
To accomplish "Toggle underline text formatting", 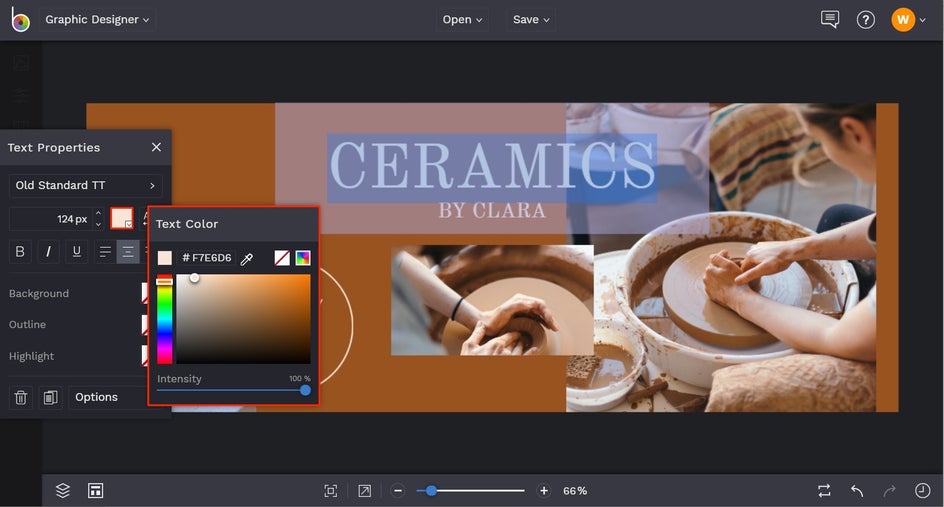I will [x=76, y=252].
